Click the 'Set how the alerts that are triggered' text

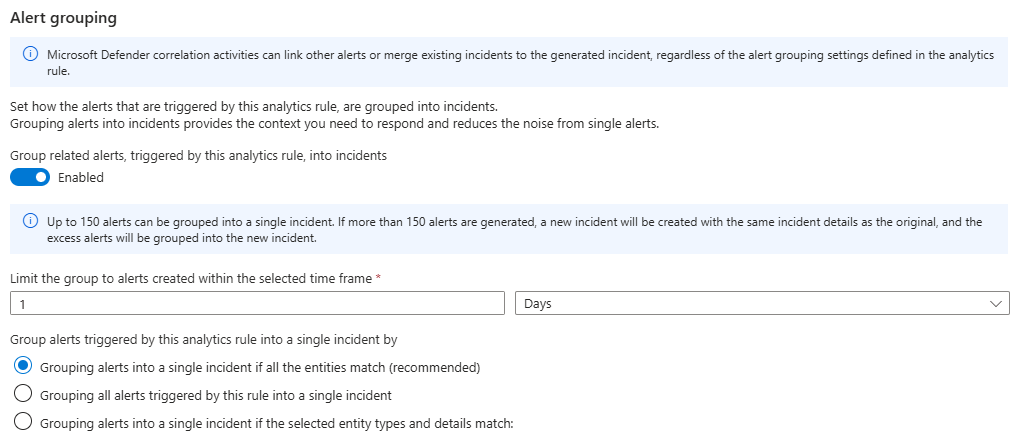click(254, 107)
